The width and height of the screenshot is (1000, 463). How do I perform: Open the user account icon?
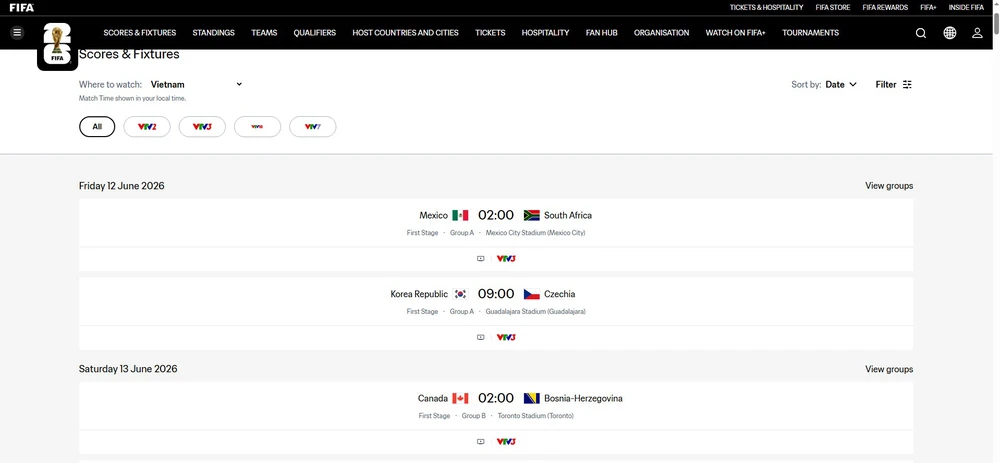[977, 33]
